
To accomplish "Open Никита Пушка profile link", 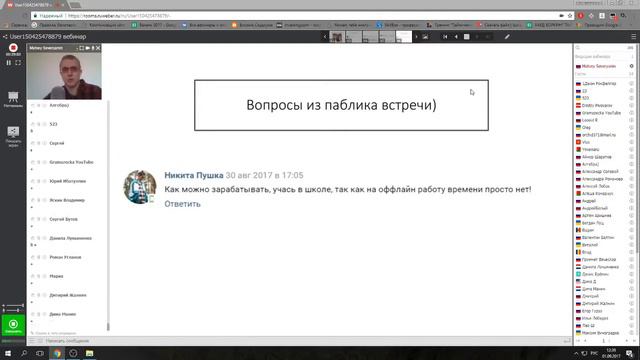I will 194,175.
